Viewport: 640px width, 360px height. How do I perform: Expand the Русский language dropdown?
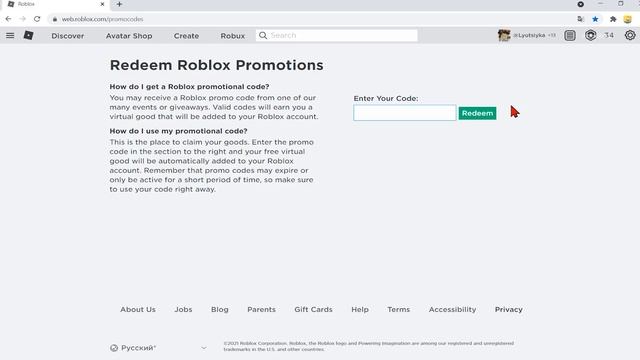click(159, 348)
